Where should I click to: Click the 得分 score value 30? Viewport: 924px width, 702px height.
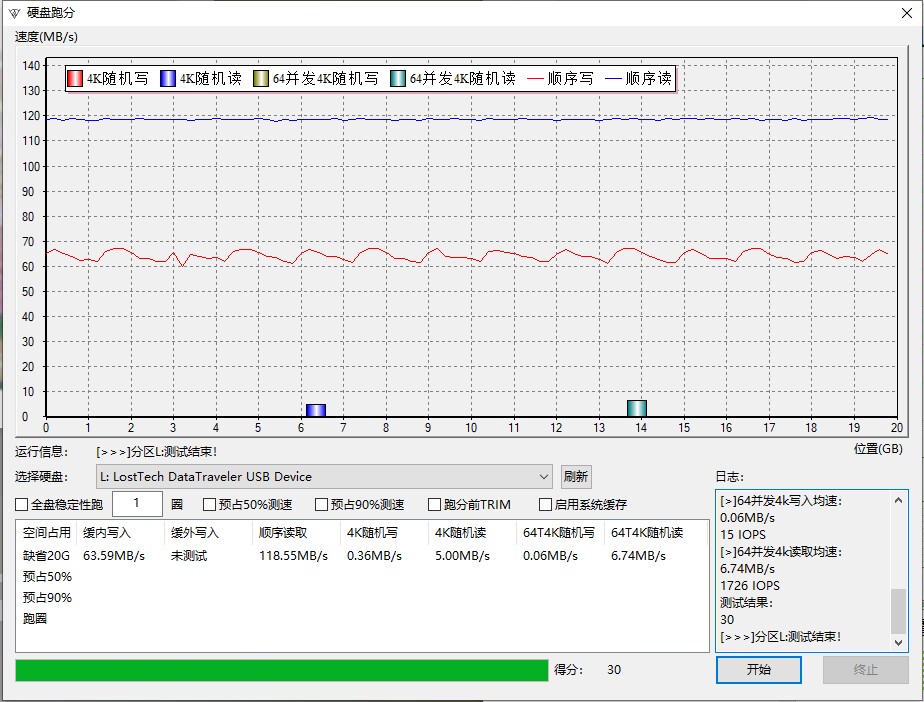(614, 670)
